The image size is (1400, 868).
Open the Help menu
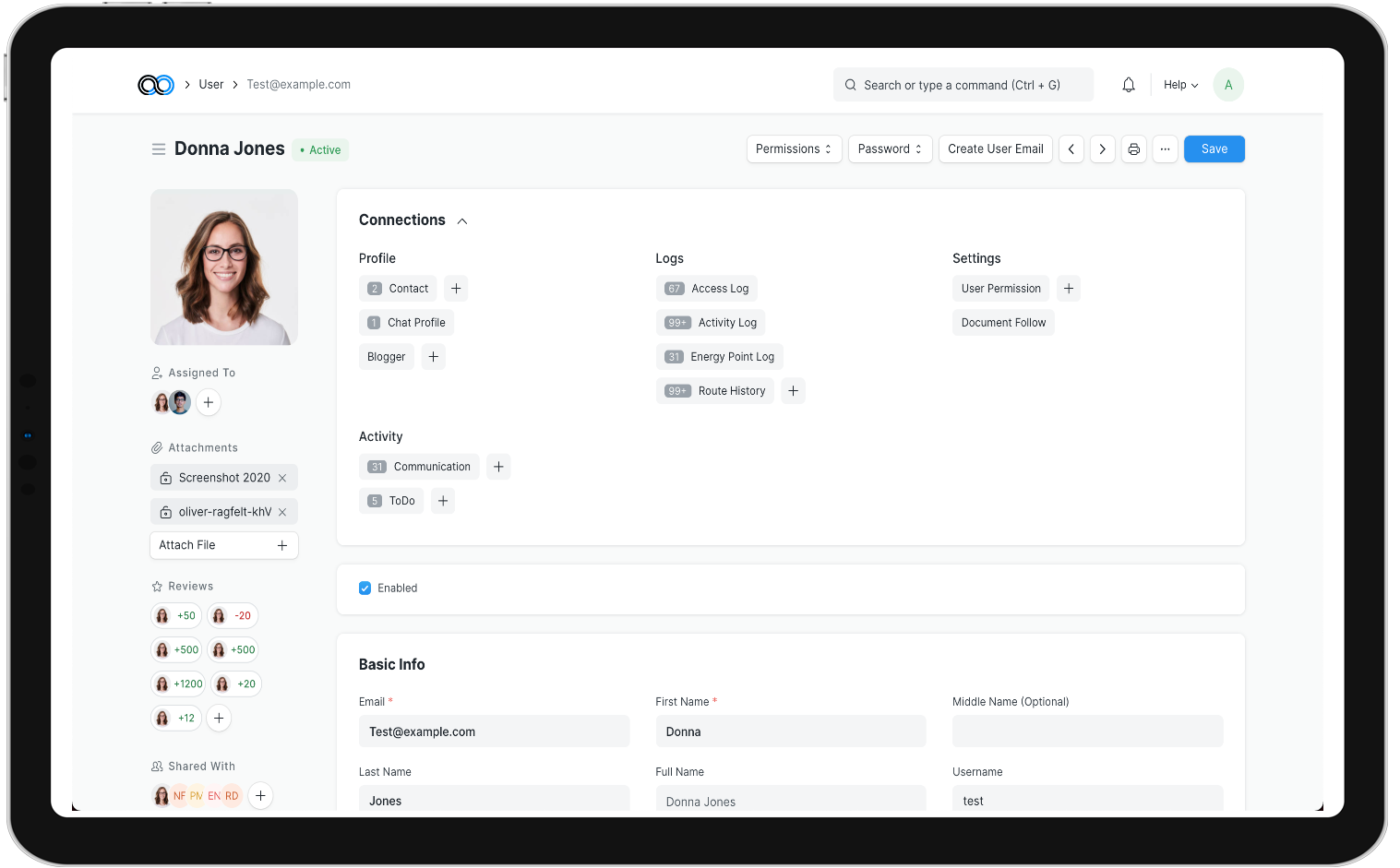pos(1180,85)
